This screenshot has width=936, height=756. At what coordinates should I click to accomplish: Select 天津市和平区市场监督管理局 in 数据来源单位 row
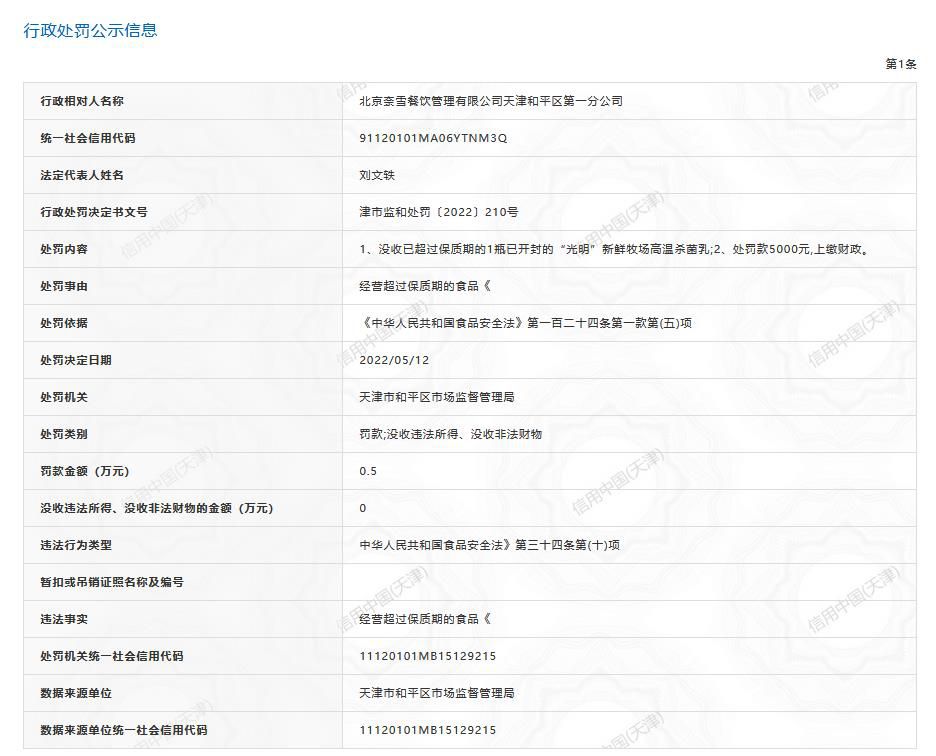pos(436,693)
